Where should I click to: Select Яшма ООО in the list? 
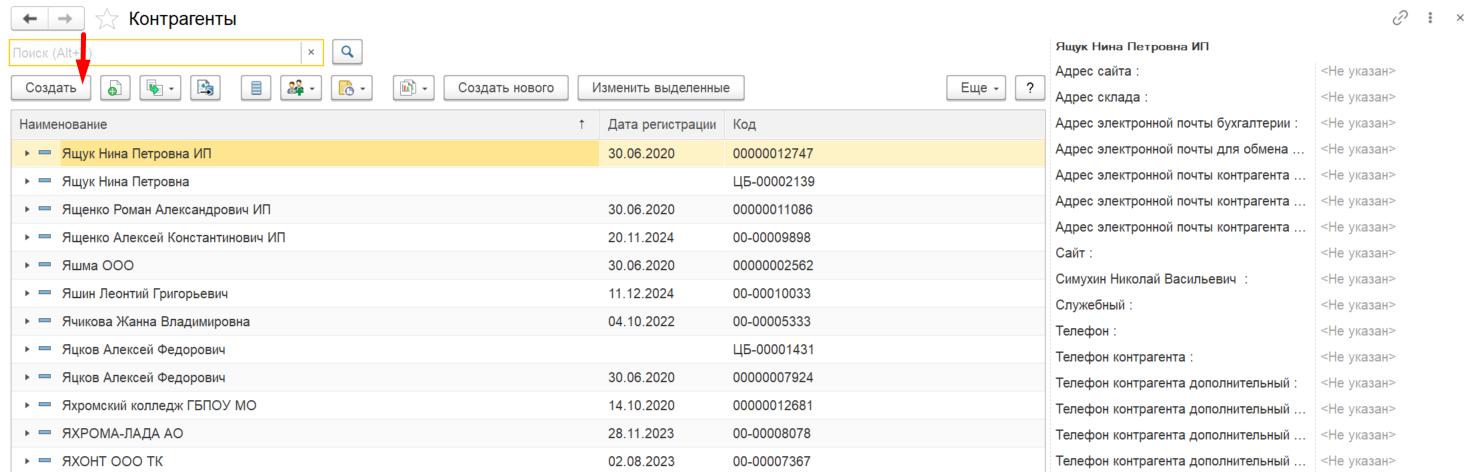tap(98, 266)
